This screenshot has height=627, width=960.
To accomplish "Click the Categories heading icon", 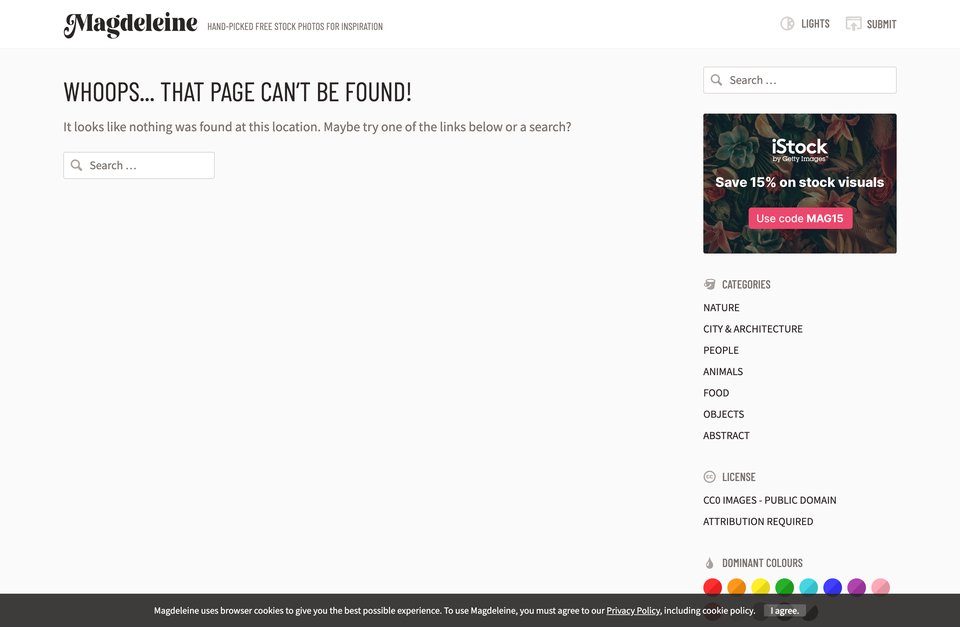I will point(710,284).
